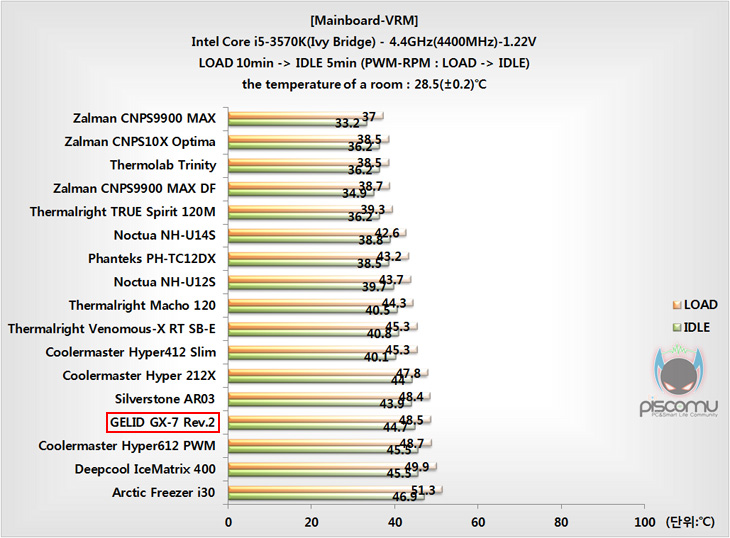Click the 0 axis tick label
Viewport: 730px width, 538px height.
coord(228,523)
